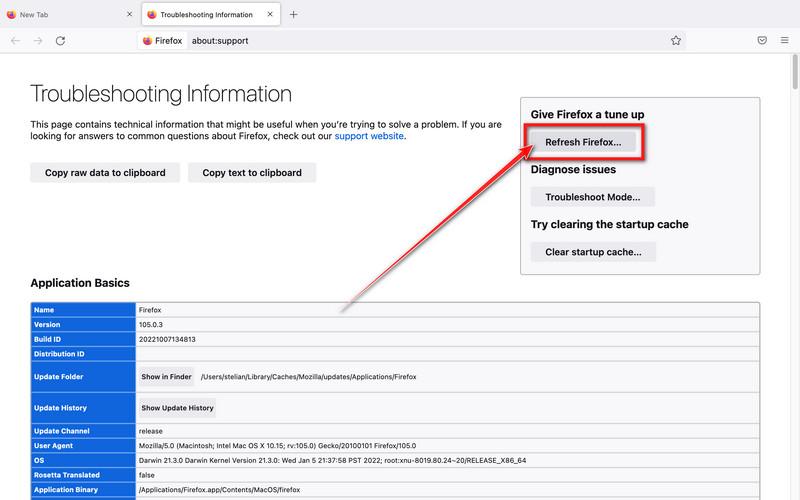The image size is (800, 500).
Task: Click the Version header cell
Action: [x=83, y=324]
